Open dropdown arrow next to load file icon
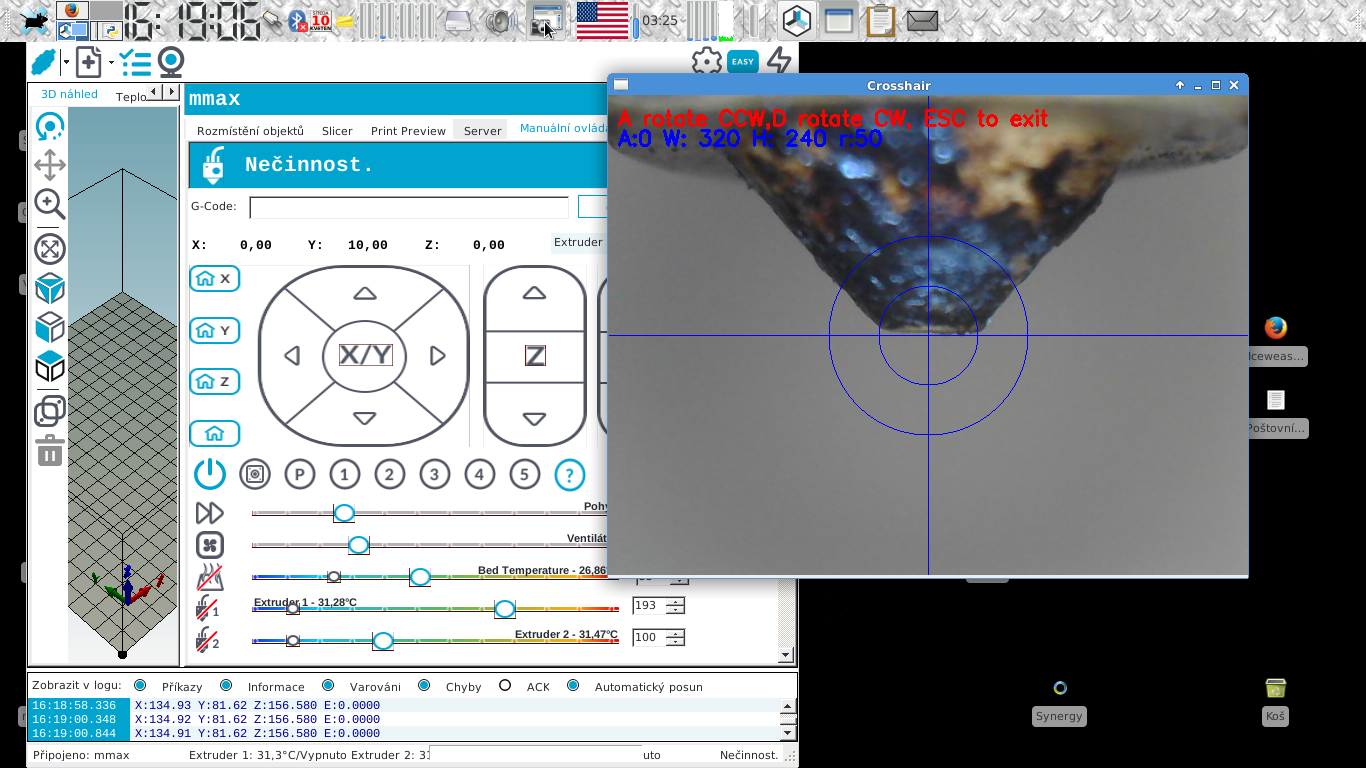The height and width of the screenshot is (768, 1366). click(111, 62)
